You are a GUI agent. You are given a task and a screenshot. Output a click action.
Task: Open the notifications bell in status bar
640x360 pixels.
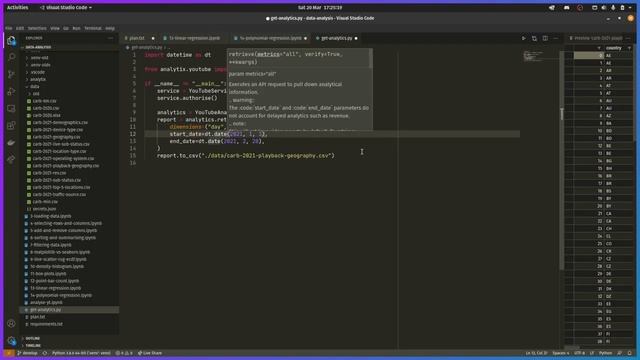click(629, 353)
